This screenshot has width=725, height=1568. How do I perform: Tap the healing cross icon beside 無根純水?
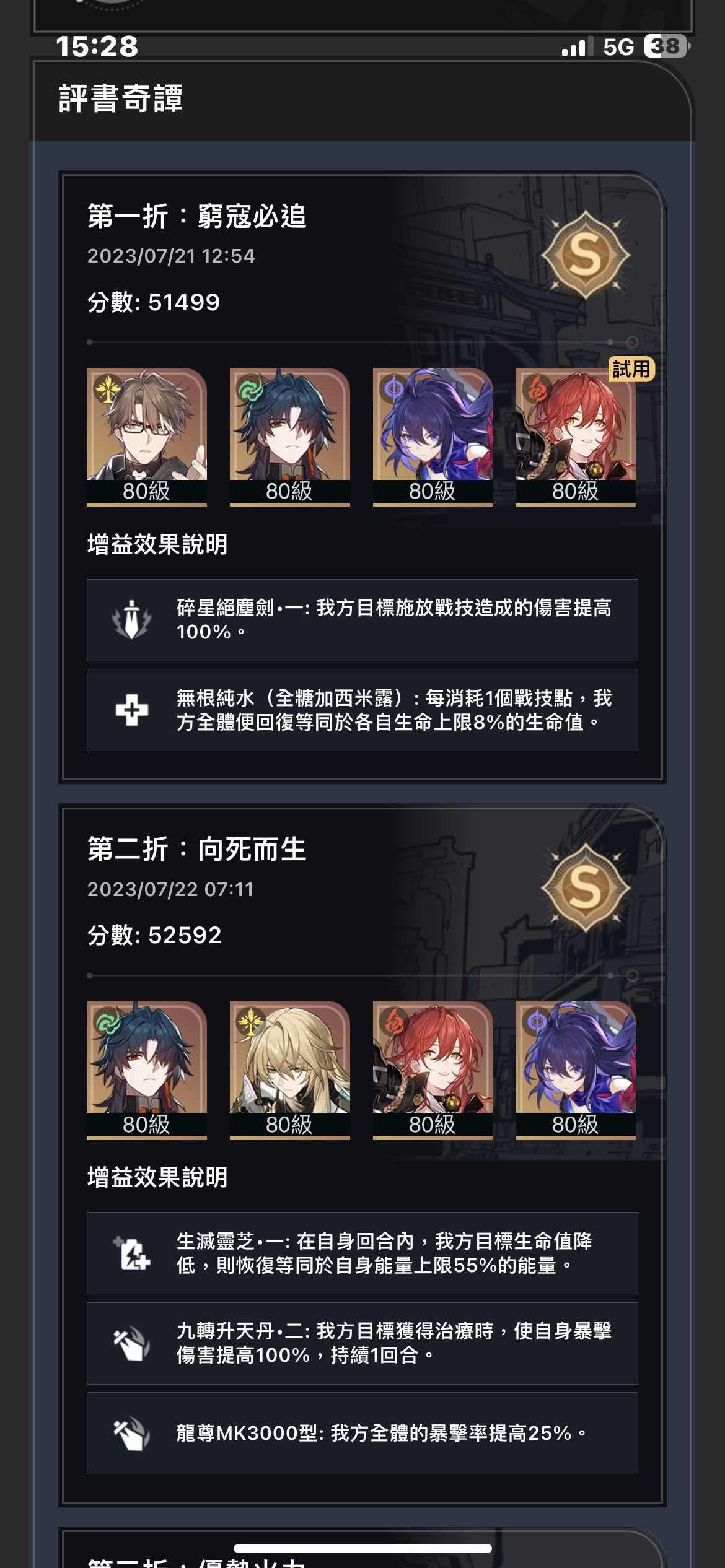click(x=131, y=710)
